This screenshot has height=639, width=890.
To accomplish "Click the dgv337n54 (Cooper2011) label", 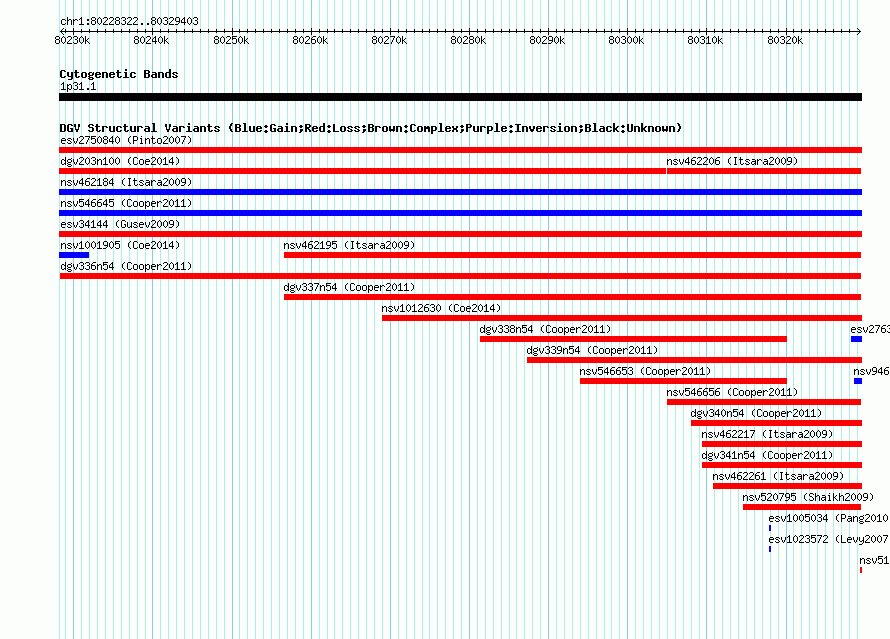I will (x=349, y=287).
